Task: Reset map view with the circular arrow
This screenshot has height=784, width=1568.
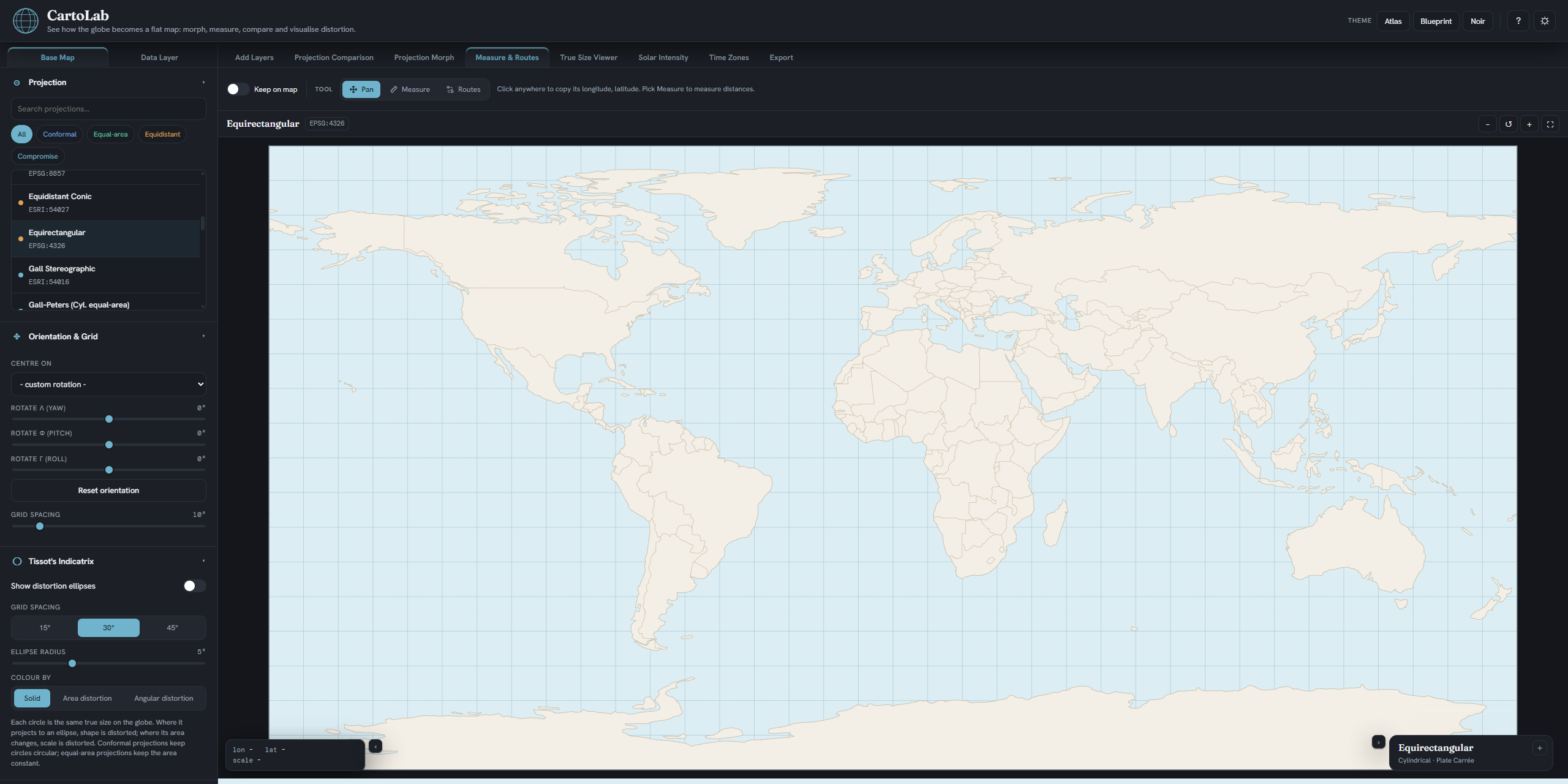Action: click(1509, 124)
